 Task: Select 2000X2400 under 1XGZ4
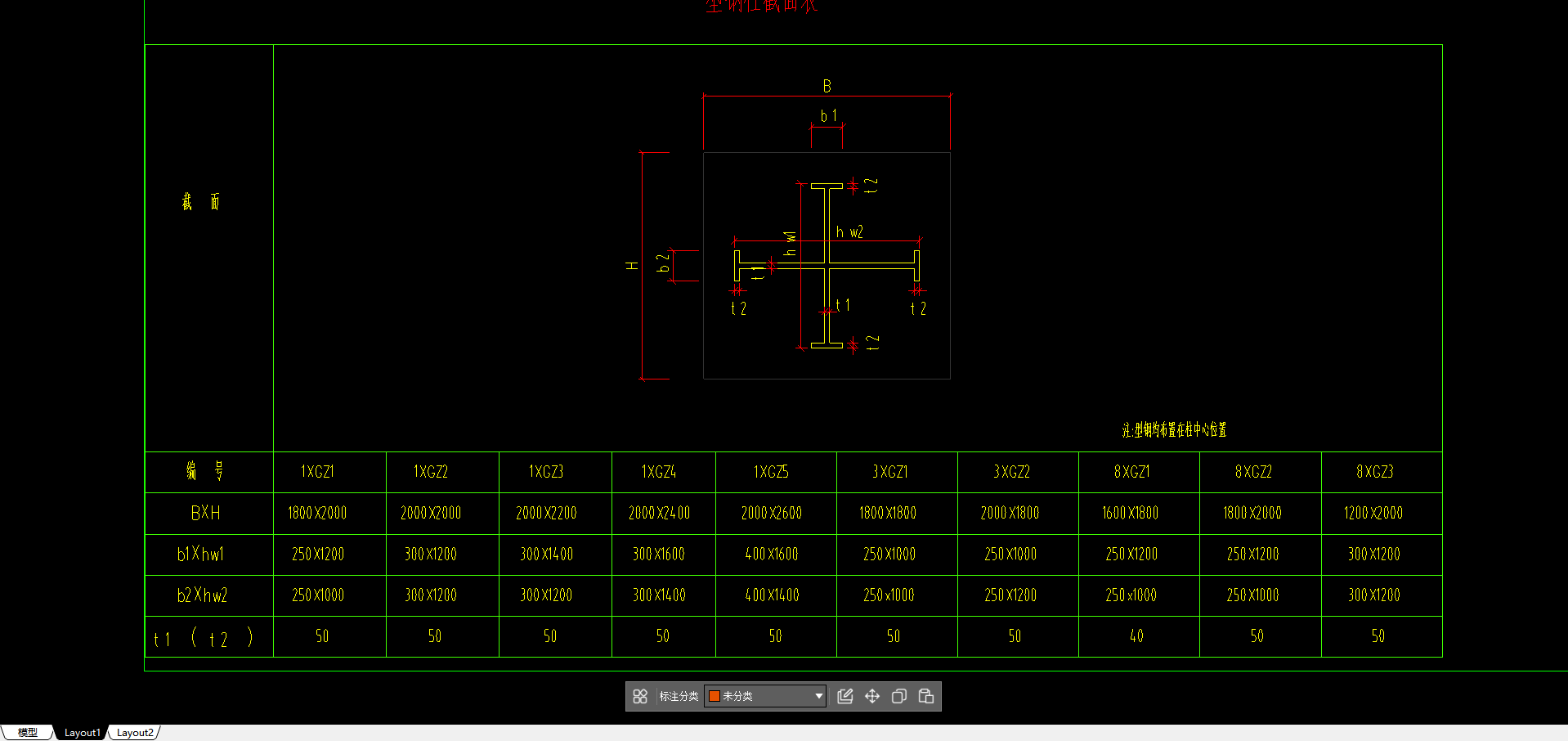pos(659,513)
